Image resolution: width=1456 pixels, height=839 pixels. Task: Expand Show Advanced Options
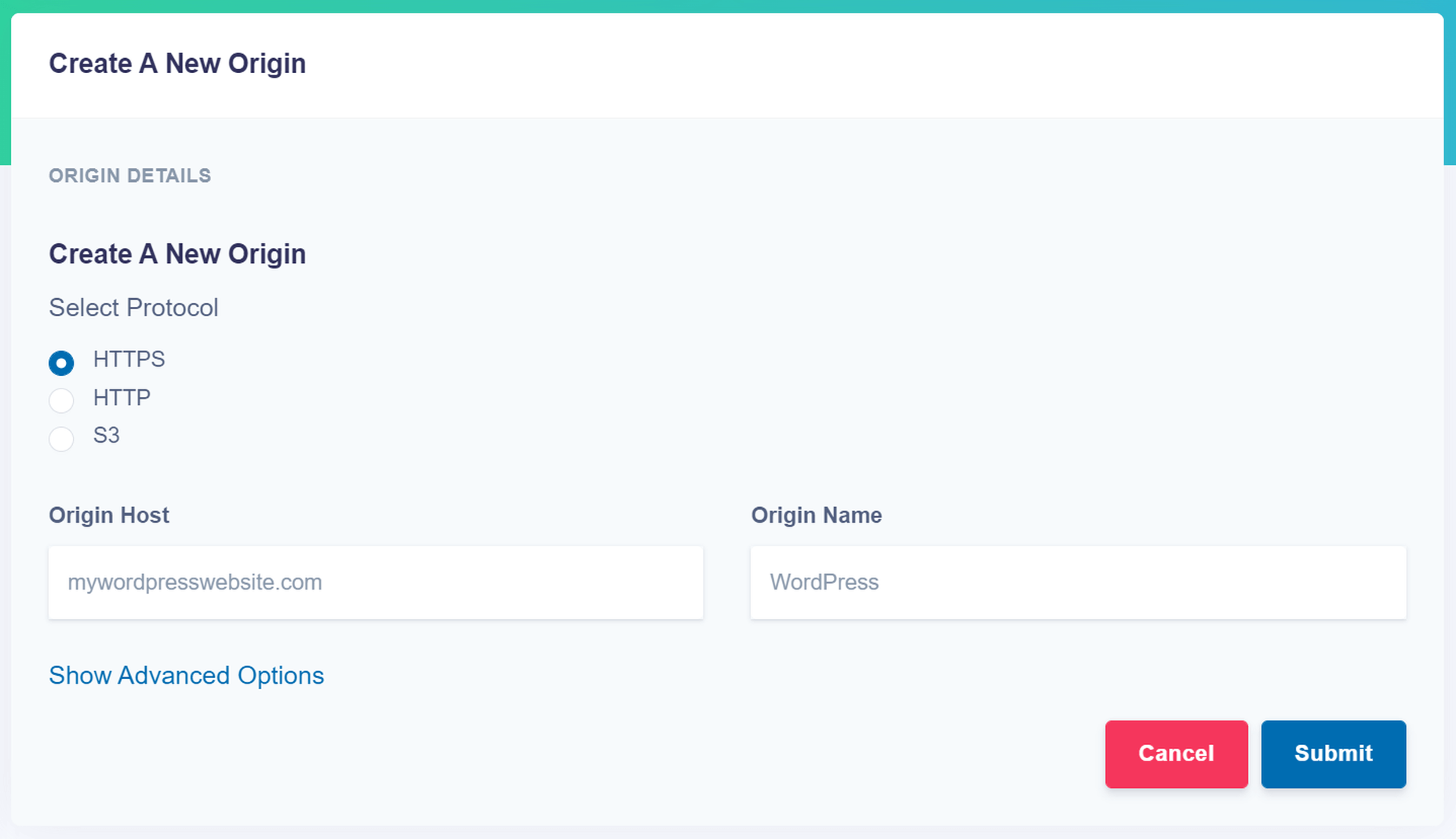point(186,676)
